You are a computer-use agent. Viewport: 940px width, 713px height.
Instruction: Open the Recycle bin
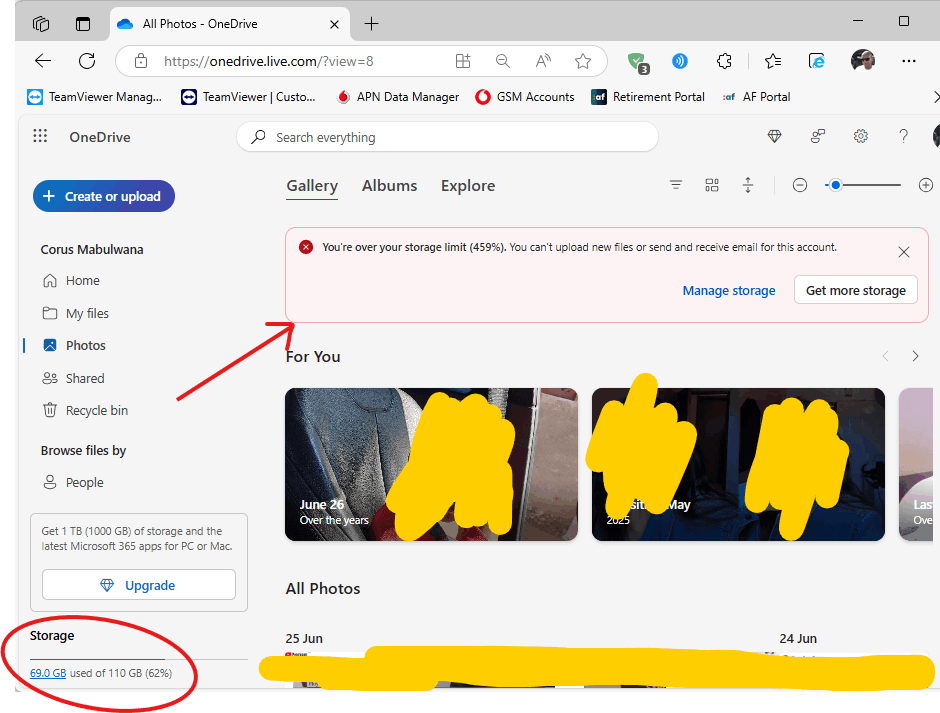pyautogui.click(x=85, y=411)
